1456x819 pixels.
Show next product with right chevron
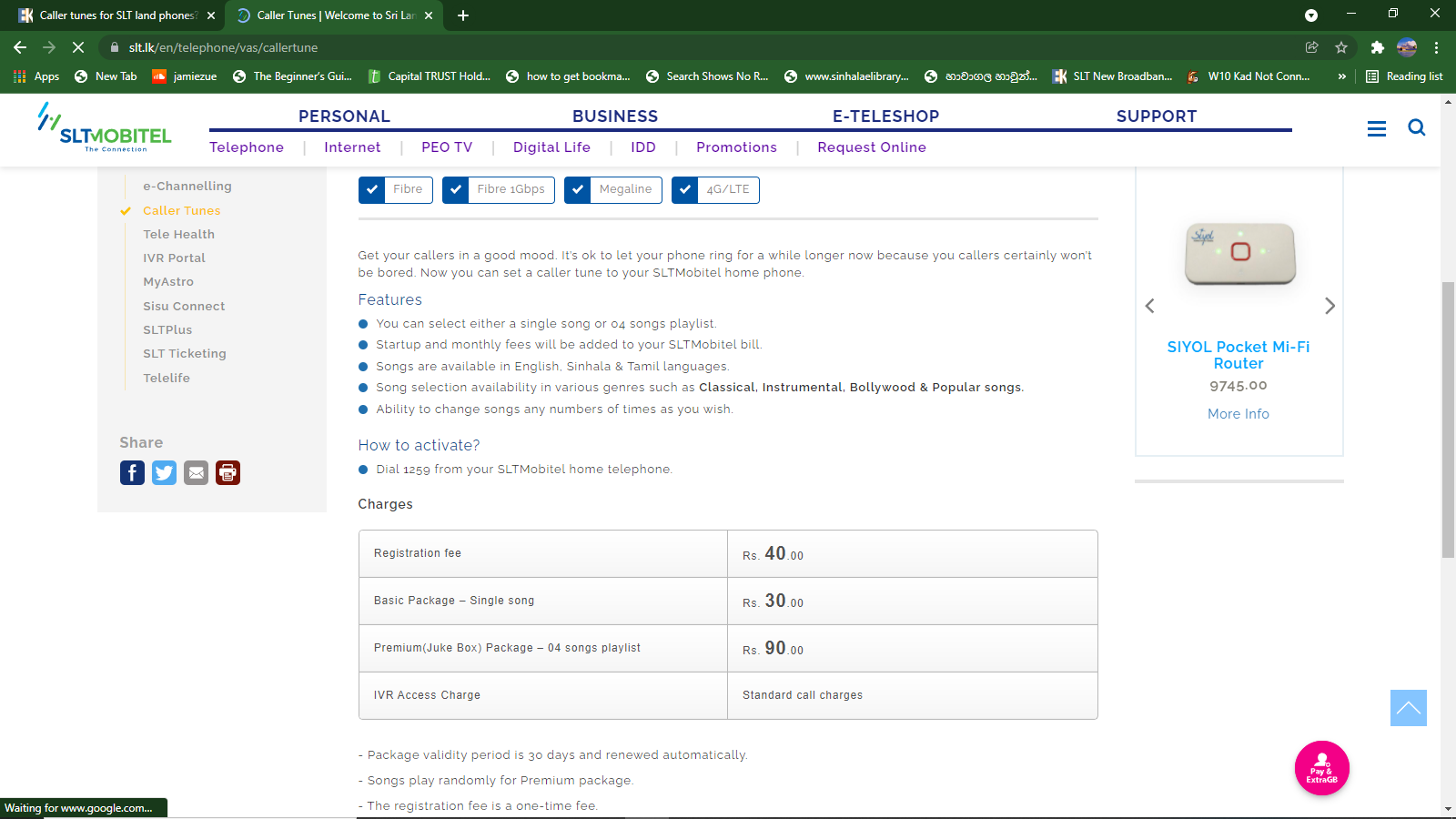[1330, 306]
